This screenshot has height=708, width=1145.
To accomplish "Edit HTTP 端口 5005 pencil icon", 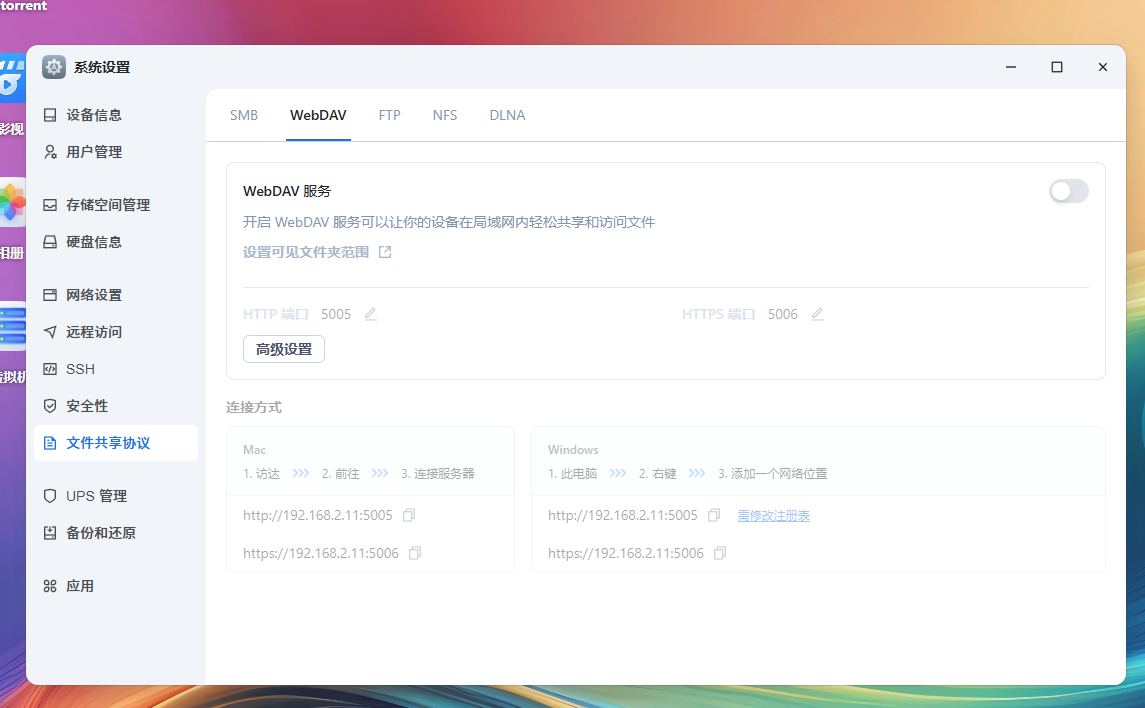I will (371, 314).
